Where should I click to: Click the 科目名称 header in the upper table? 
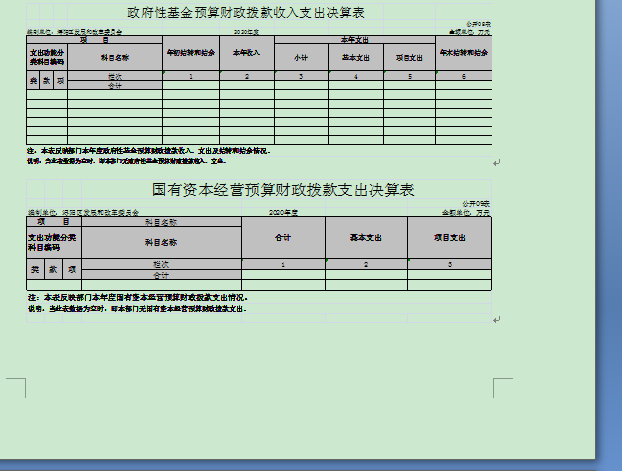coord(114,58)
